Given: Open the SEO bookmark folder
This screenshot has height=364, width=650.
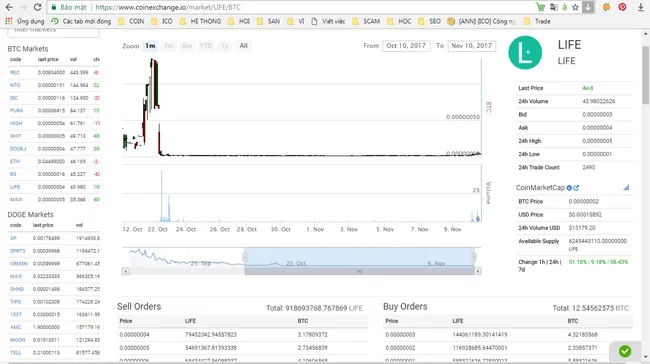Looking at the screenshot, I should pyautogui.click(x=429, y=21).
